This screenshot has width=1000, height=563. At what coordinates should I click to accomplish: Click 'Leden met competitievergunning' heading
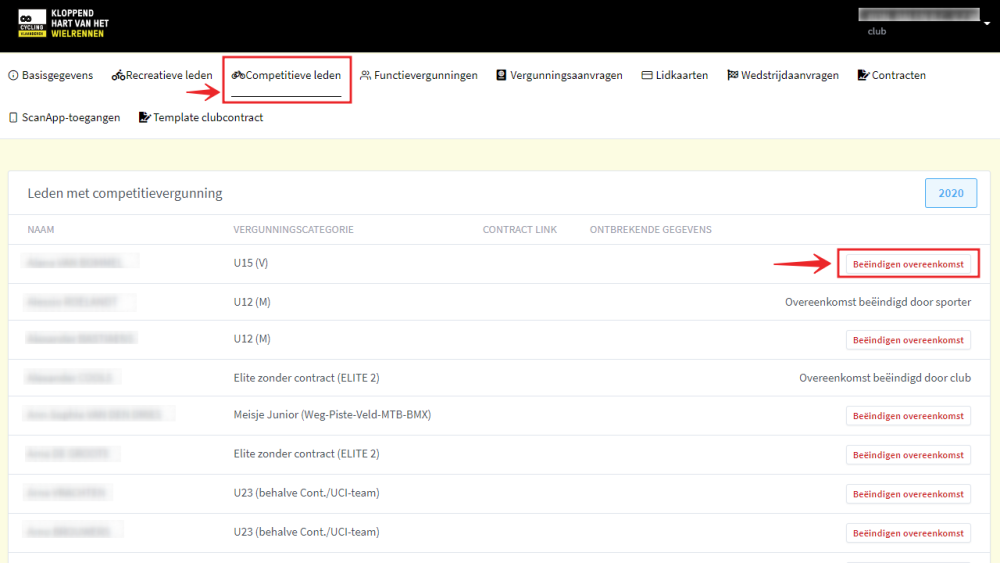tap(125, 193)
